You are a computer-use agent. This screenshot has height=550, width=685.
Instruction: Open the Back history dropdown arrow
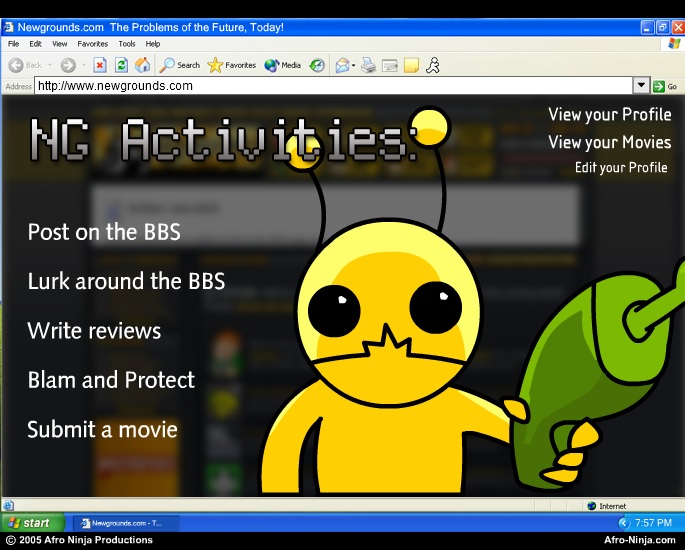[50, 66]
